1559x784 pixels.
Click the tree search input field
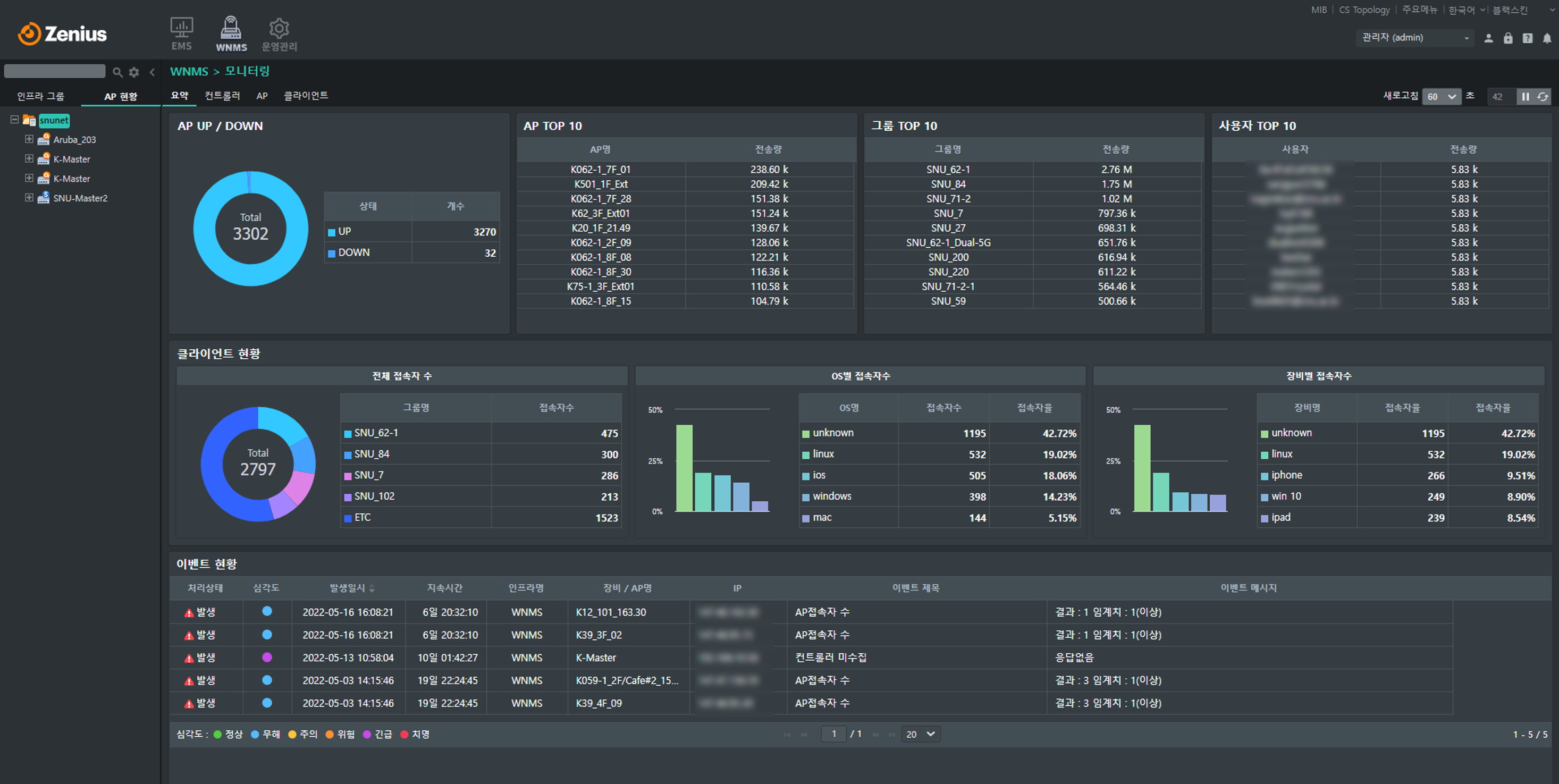pos(55,71)
